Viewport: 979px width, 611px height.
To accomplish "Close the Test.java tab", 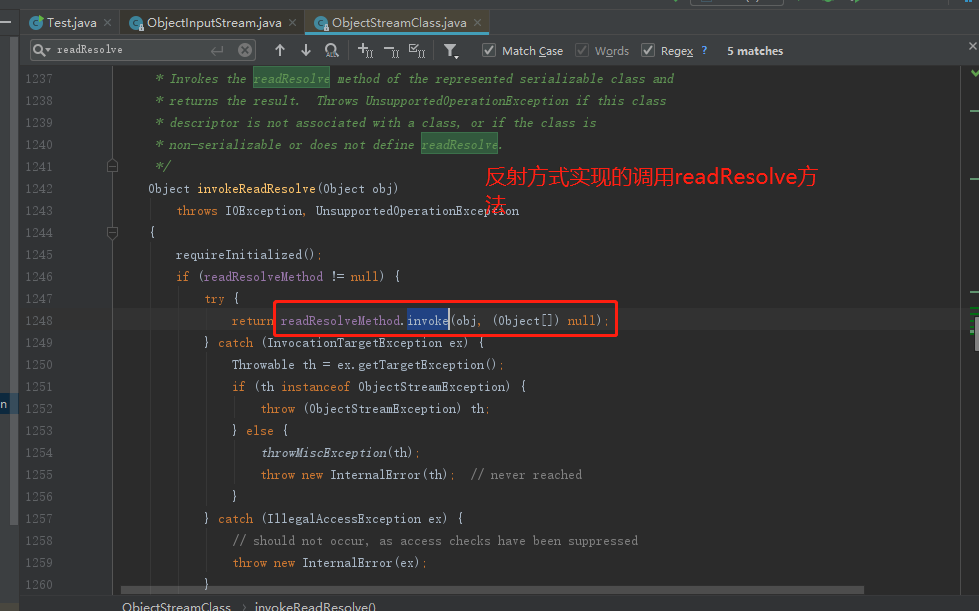I will click(x=107, y=23).
